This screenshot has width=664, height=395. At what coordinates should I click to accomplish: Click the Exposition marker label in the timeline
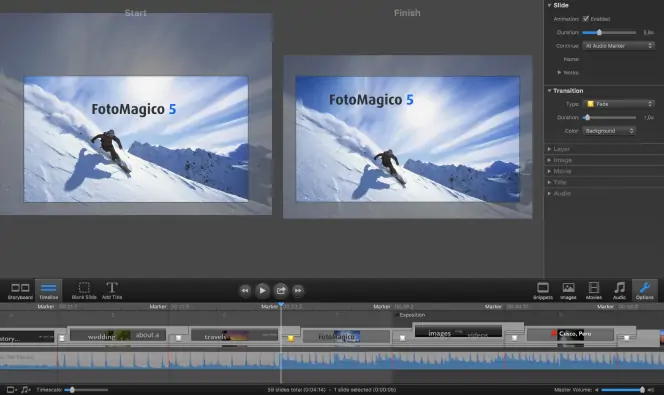412,315
